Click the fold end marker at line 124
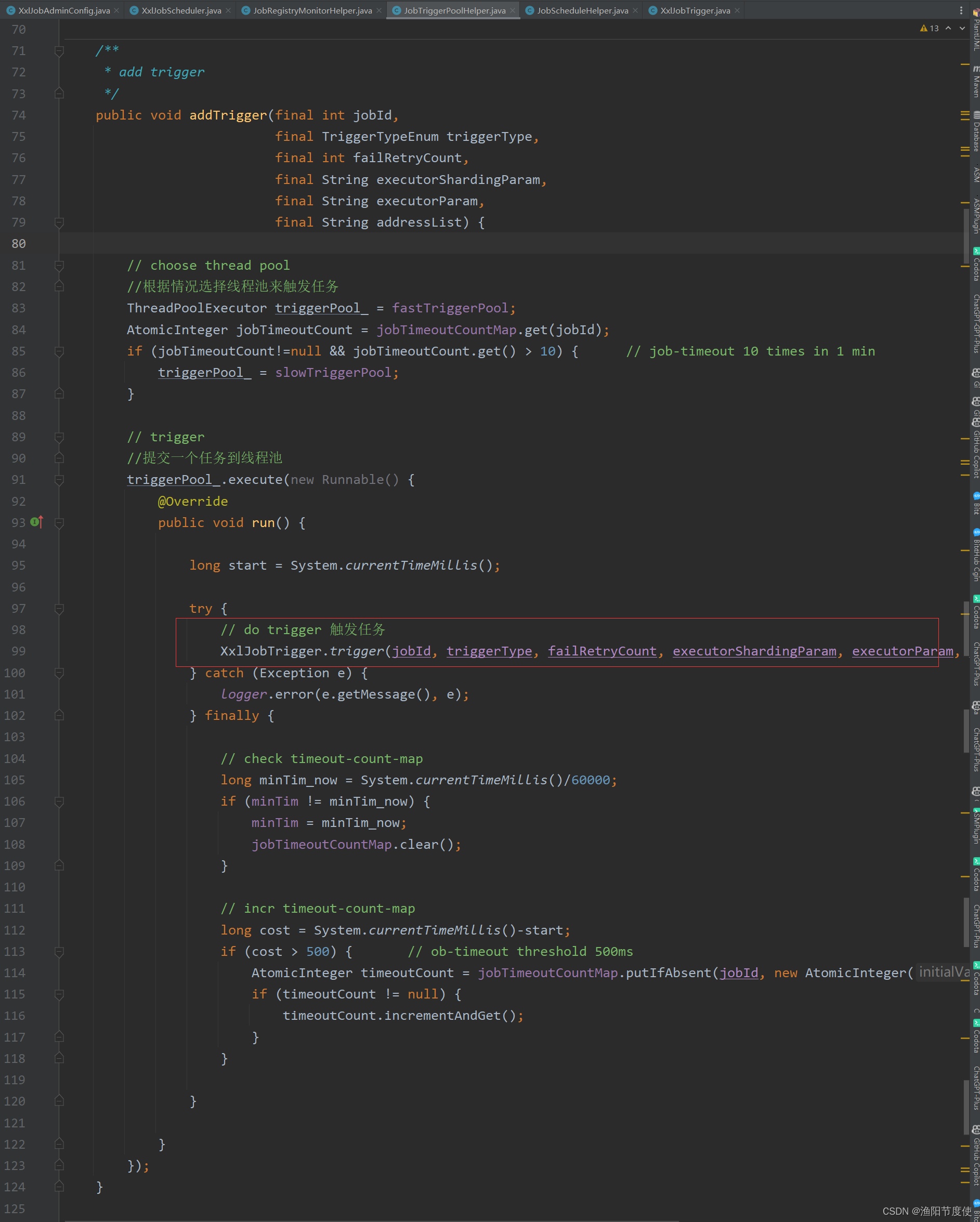 [x=59, y=1187]
